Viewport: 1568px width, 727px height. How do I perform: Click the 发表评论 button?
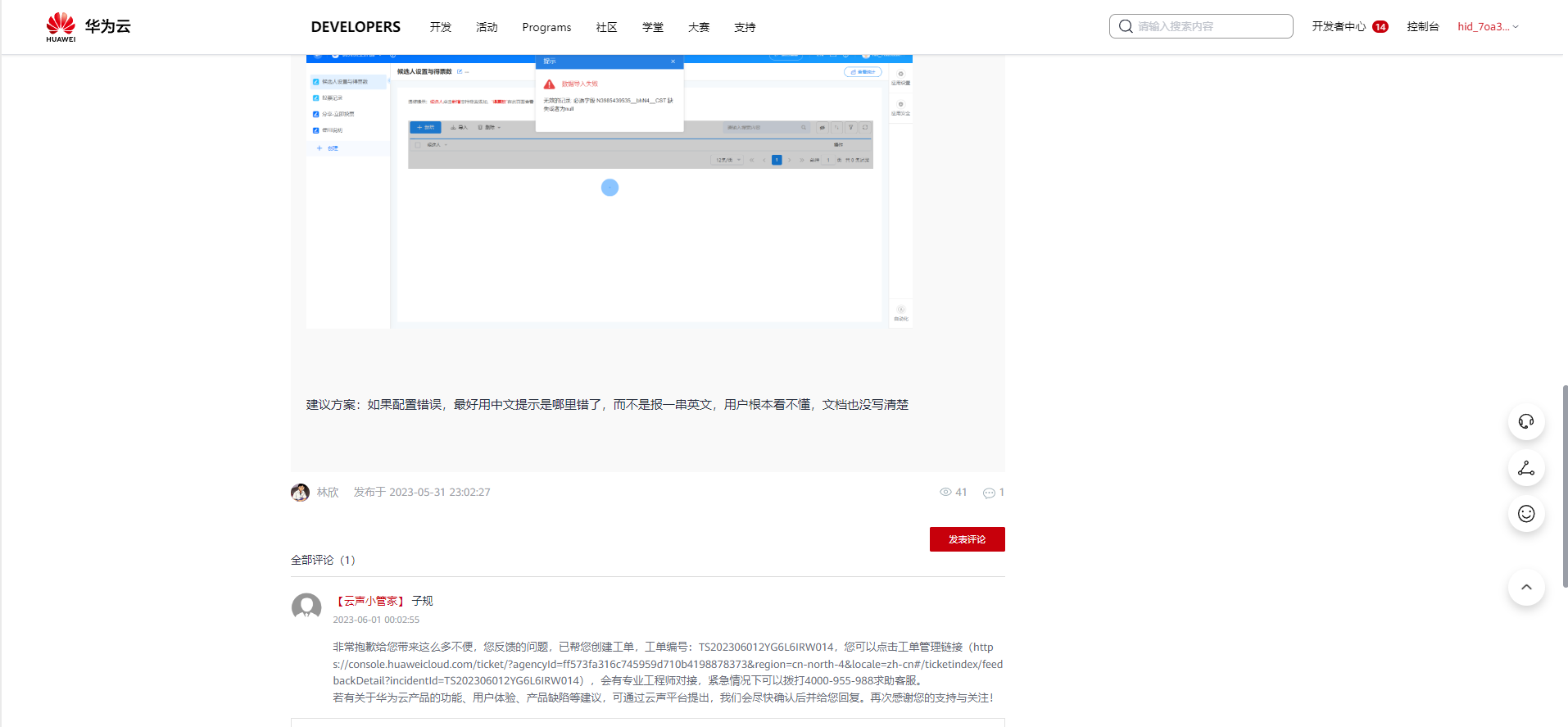[968, 539]
